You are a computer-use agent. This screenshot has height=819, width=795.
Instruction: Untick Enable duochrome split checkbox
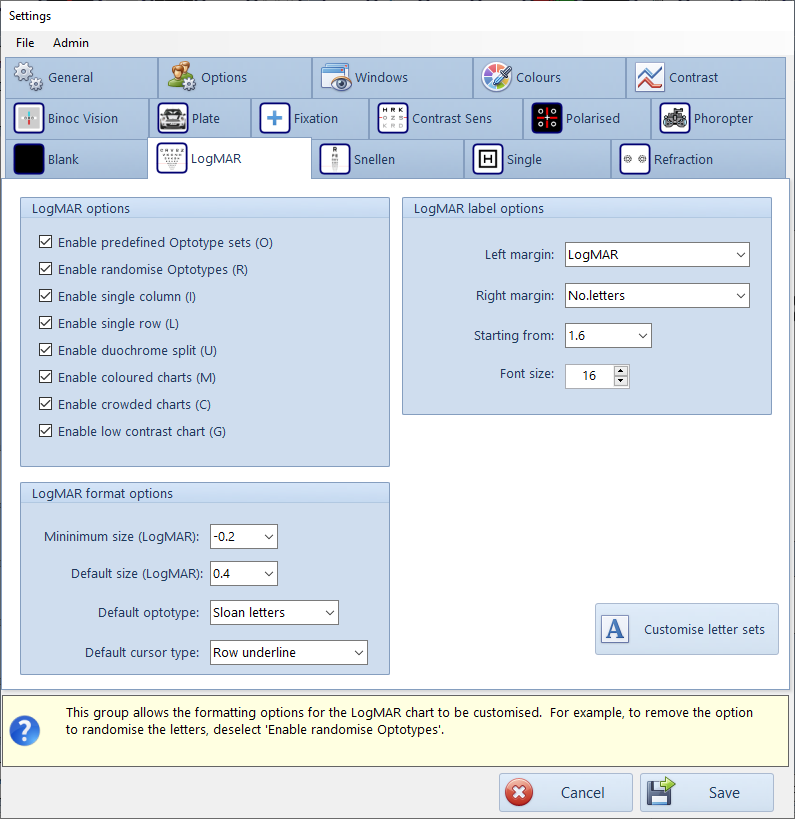(x=45, y=350)
